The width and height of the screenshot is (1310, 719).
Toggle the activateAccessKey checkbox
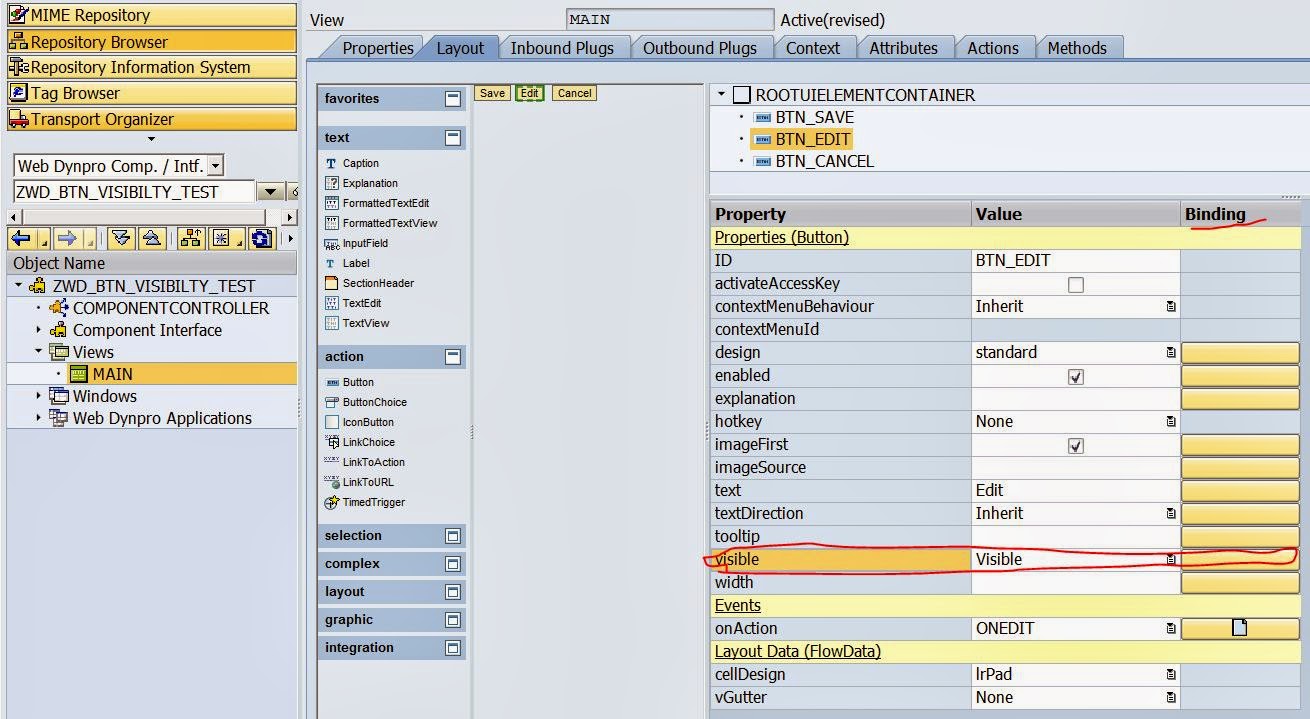click(1075, 284)
